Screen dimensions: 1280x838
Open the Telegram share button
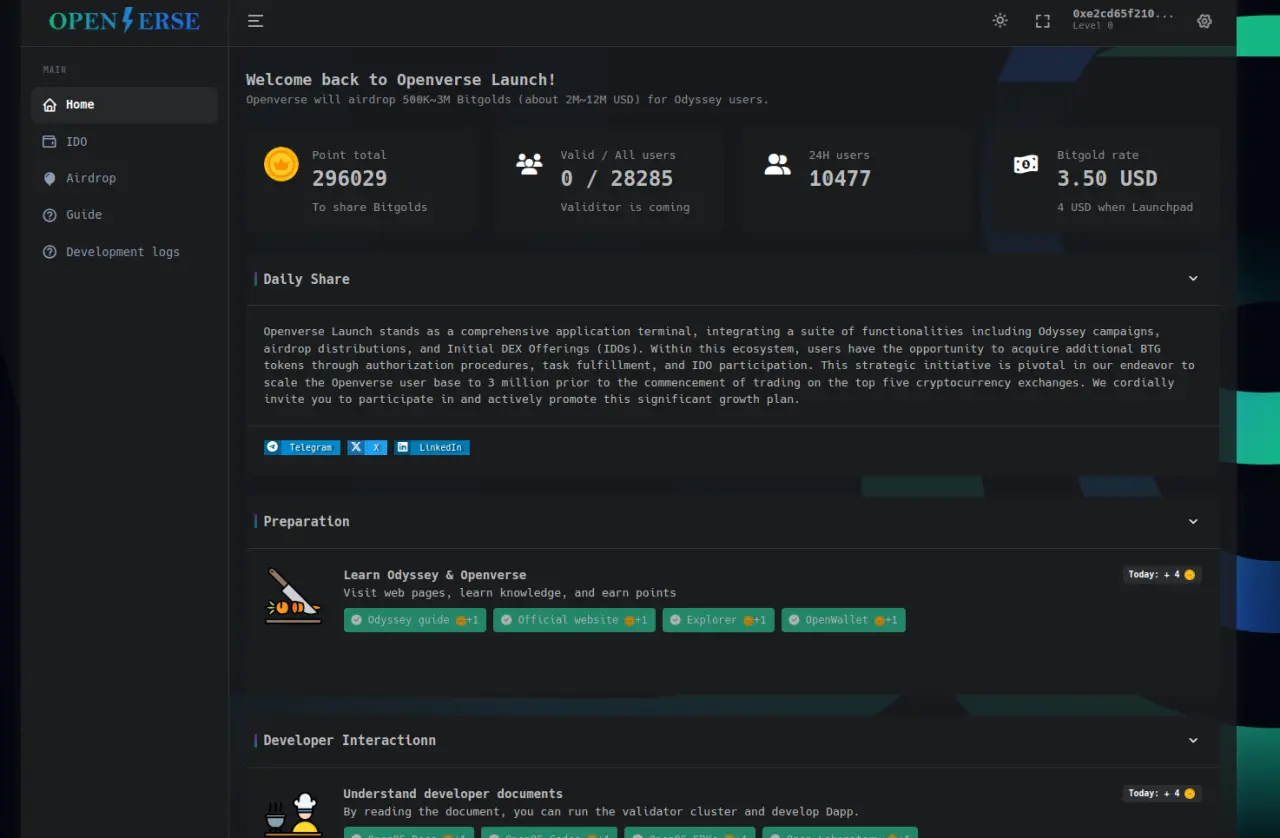tap(302, 447)
